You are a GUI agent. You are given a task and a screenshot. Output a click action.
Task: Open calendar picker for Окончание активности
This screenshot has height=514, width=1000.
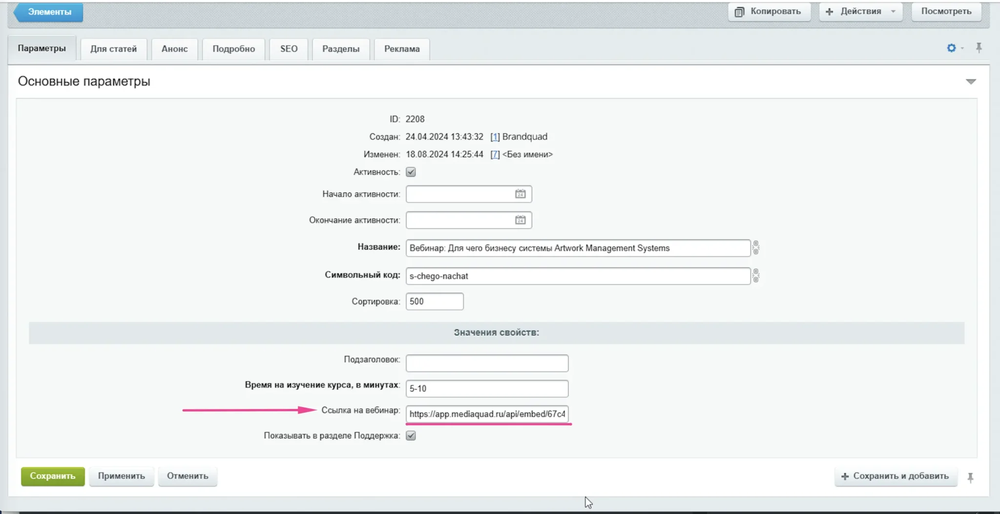click(520, 220)
